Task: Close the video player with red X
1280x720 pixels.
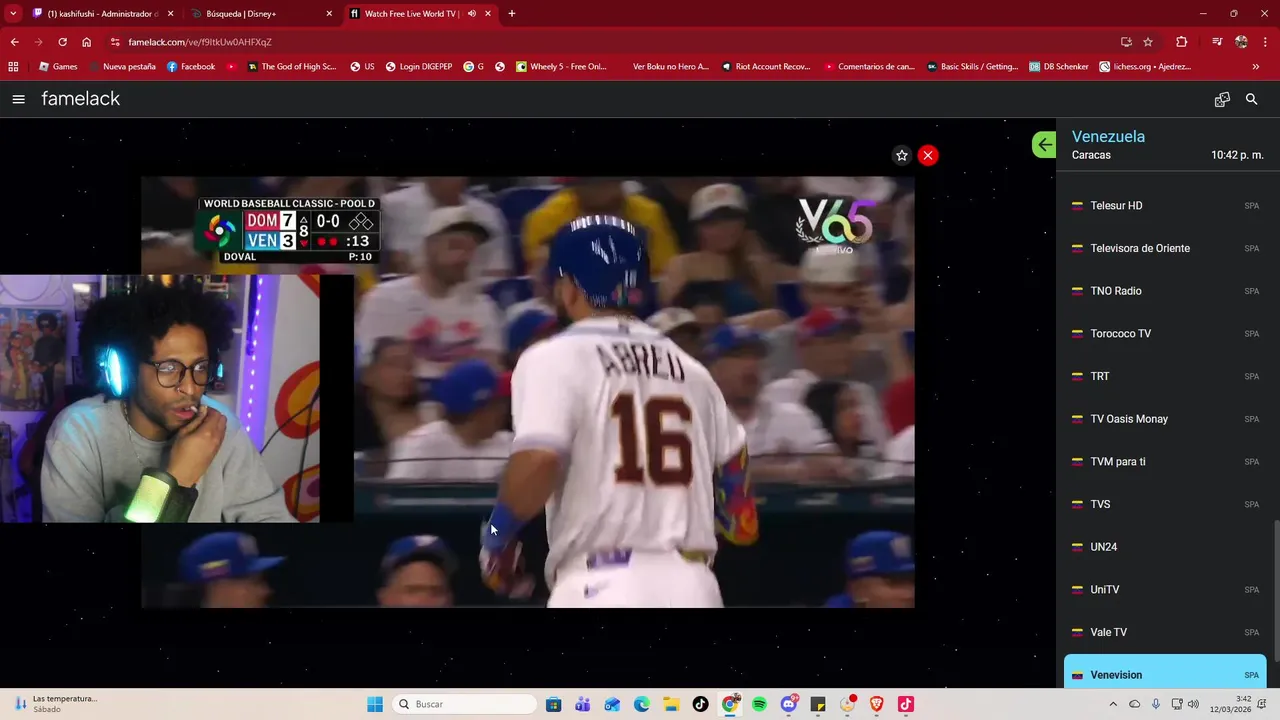Action: pyautogui.click(x=928, y=155)
